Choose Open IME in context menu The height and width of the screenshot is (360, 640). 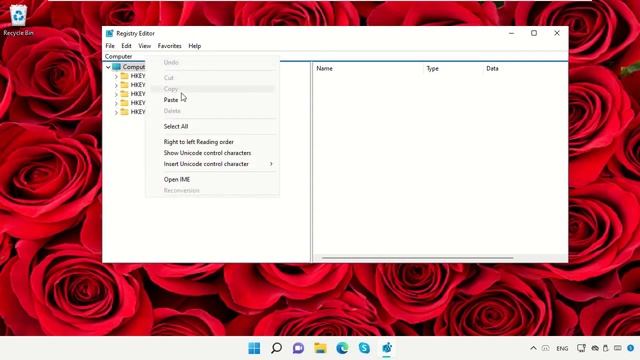click(x=212, y=180)
